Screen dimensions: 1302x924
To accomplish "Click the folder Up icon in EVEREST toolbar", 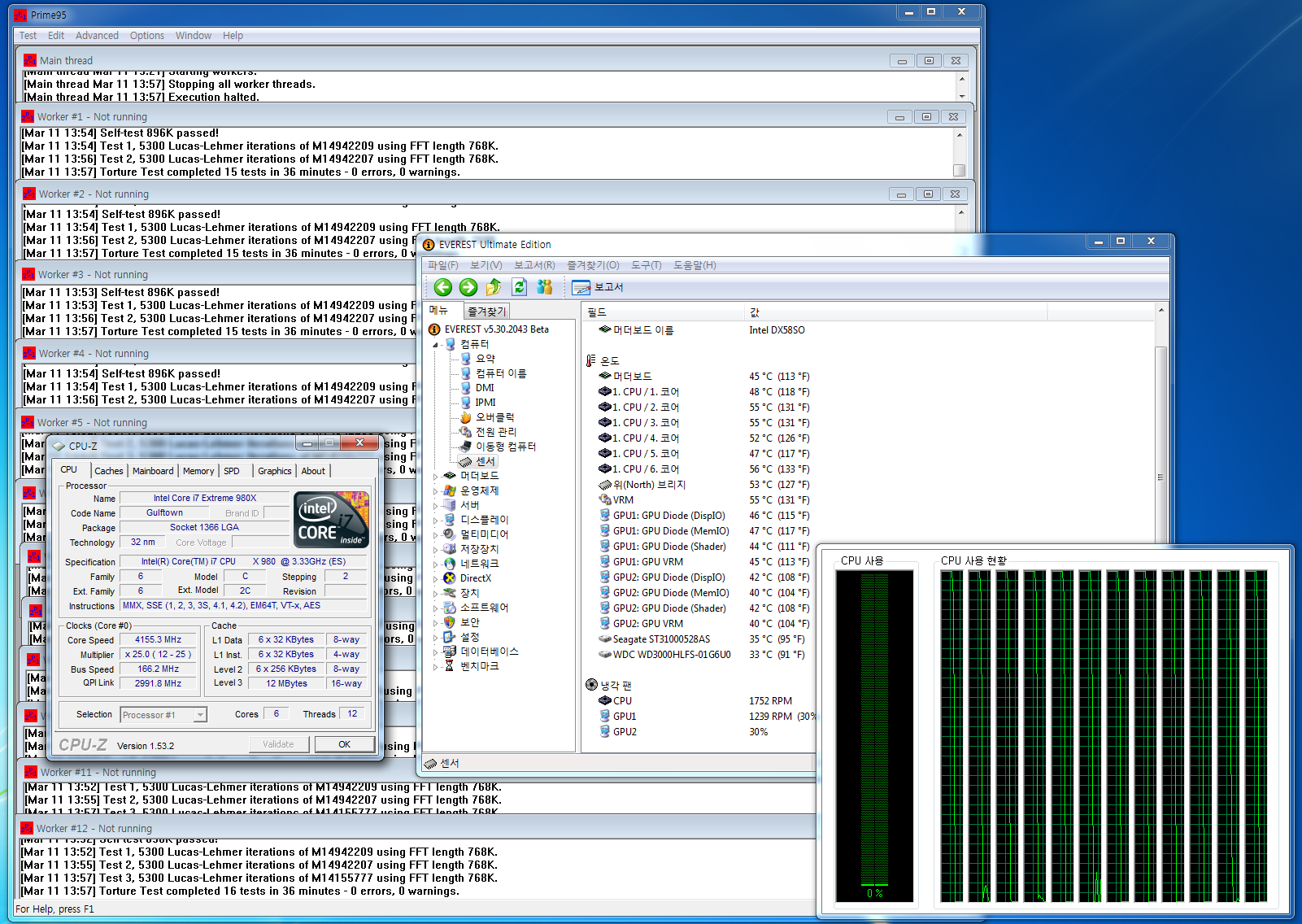I will coord(494,287).
